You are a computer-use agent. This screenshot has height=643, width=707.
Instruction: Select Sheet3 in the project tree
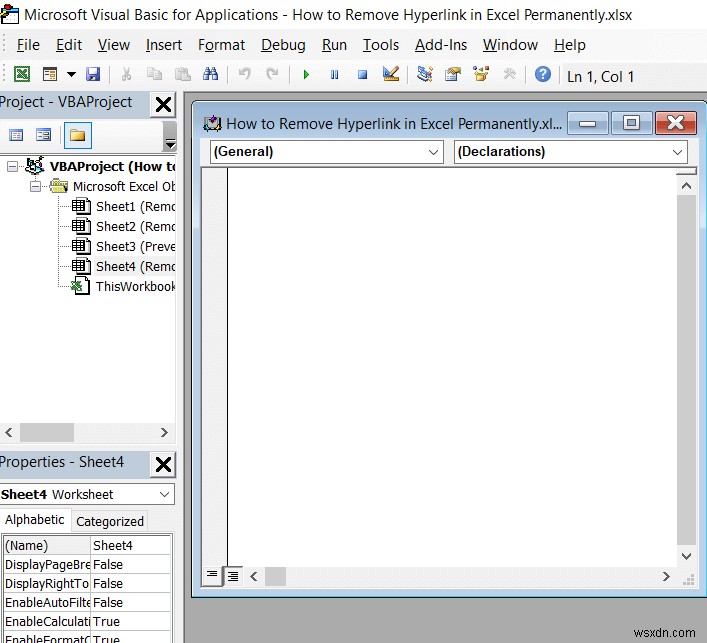point(123,247)
